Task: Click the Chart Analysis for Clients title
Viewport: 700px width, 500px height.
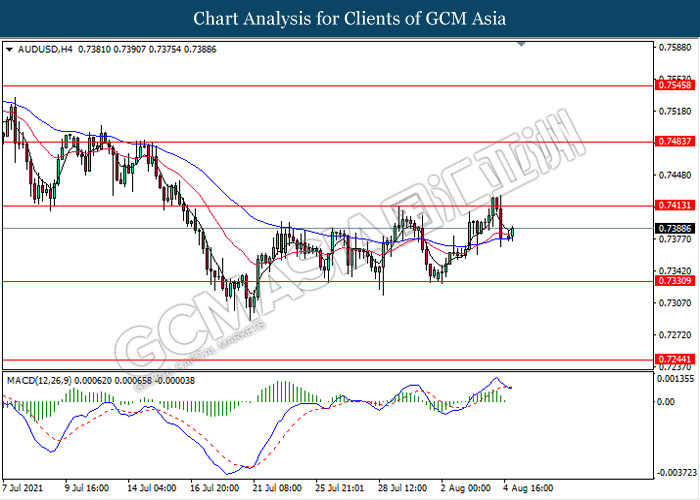Action: (x=350, y=19)
